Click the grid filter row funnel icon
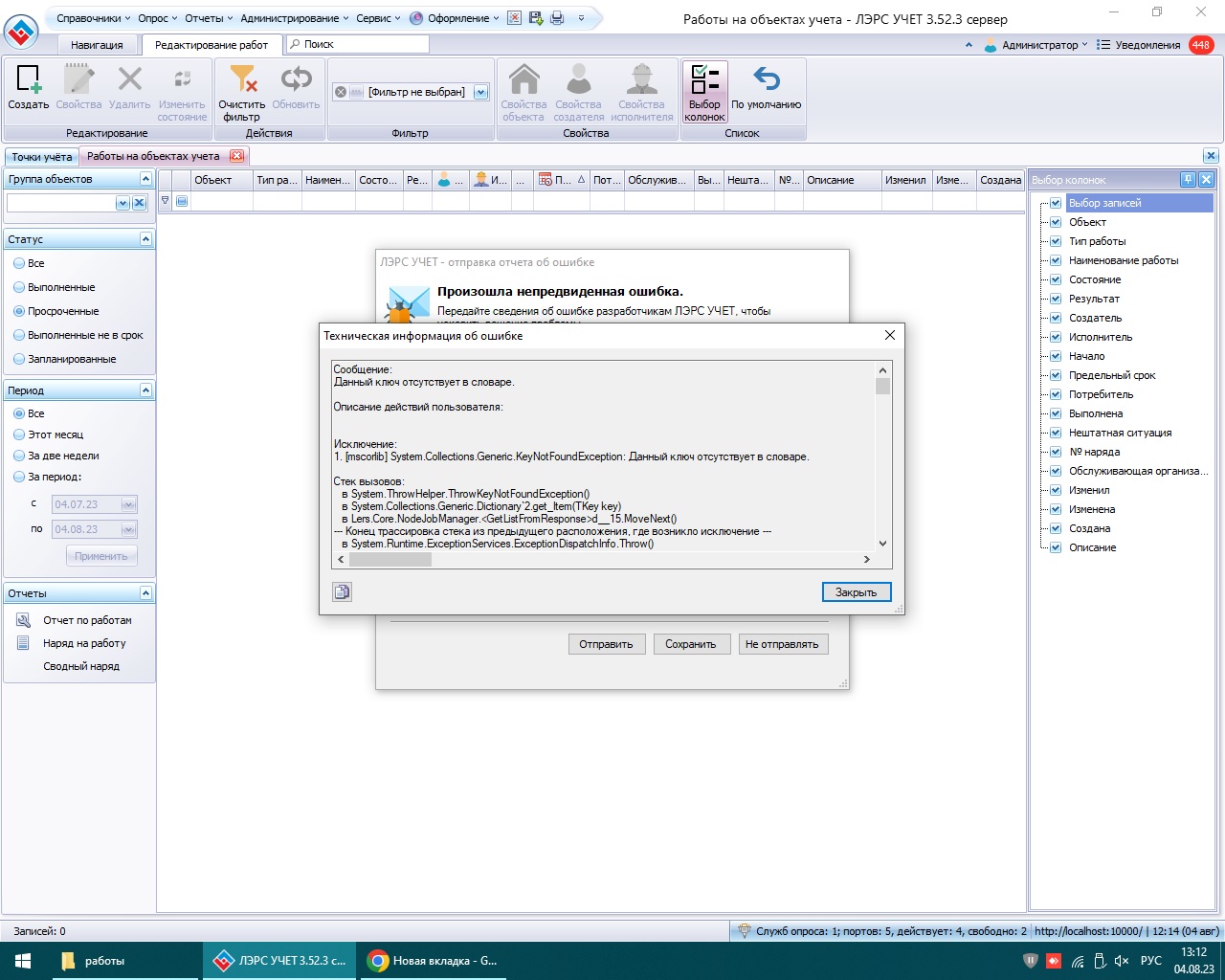This screenshot has width=1225, height=980. pyautogui.click(x=165, y=201)
